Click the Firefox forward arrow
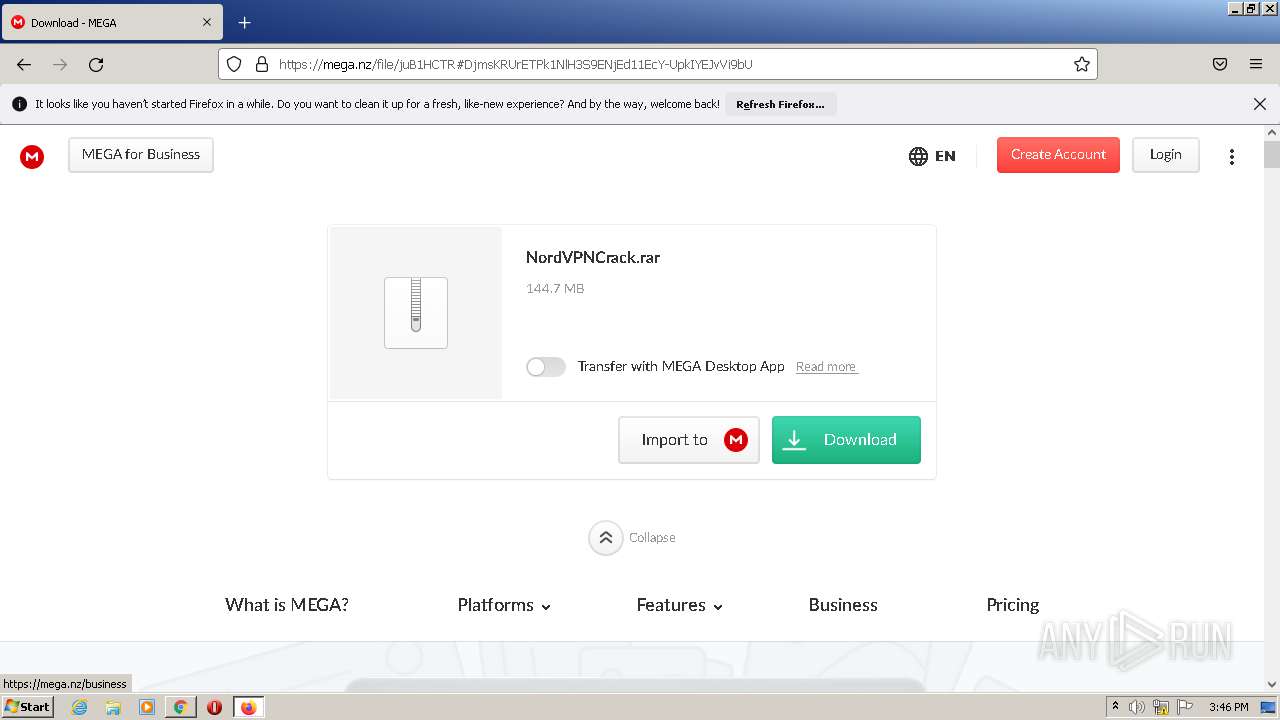 (60, 64)
